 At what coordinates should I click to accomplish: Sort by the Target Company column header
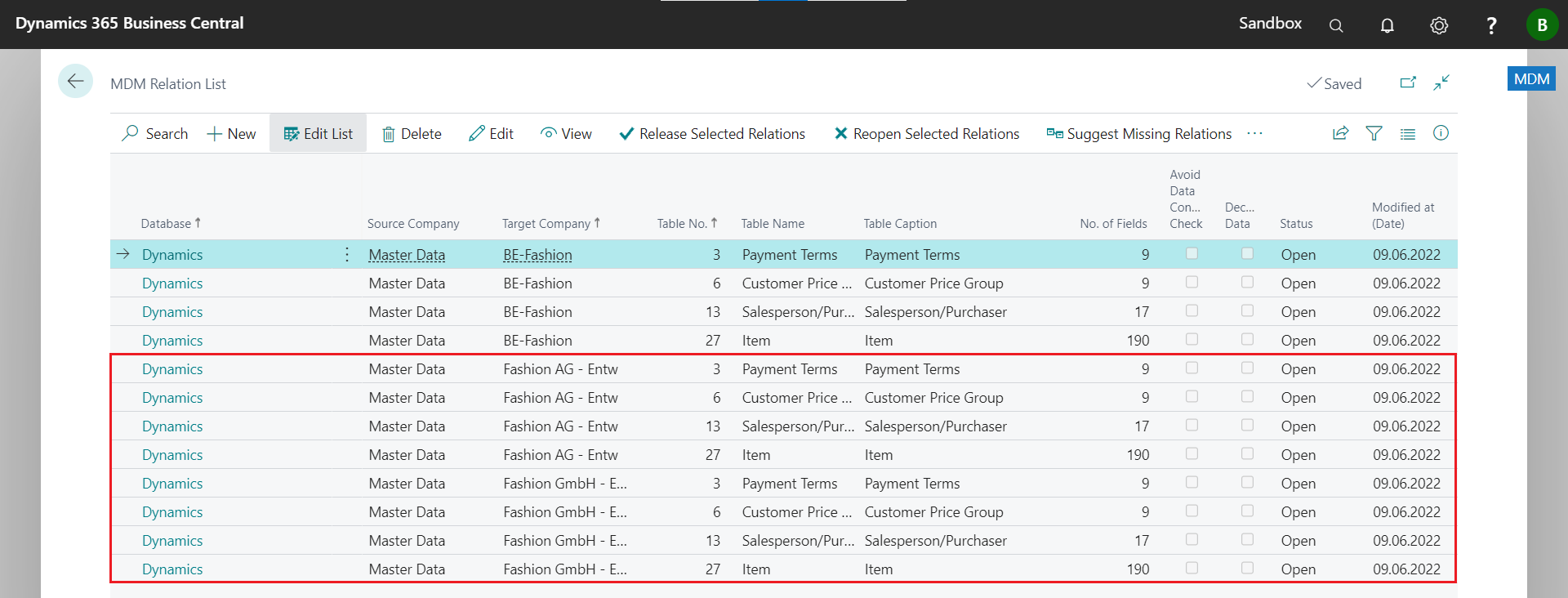(551, 223)
